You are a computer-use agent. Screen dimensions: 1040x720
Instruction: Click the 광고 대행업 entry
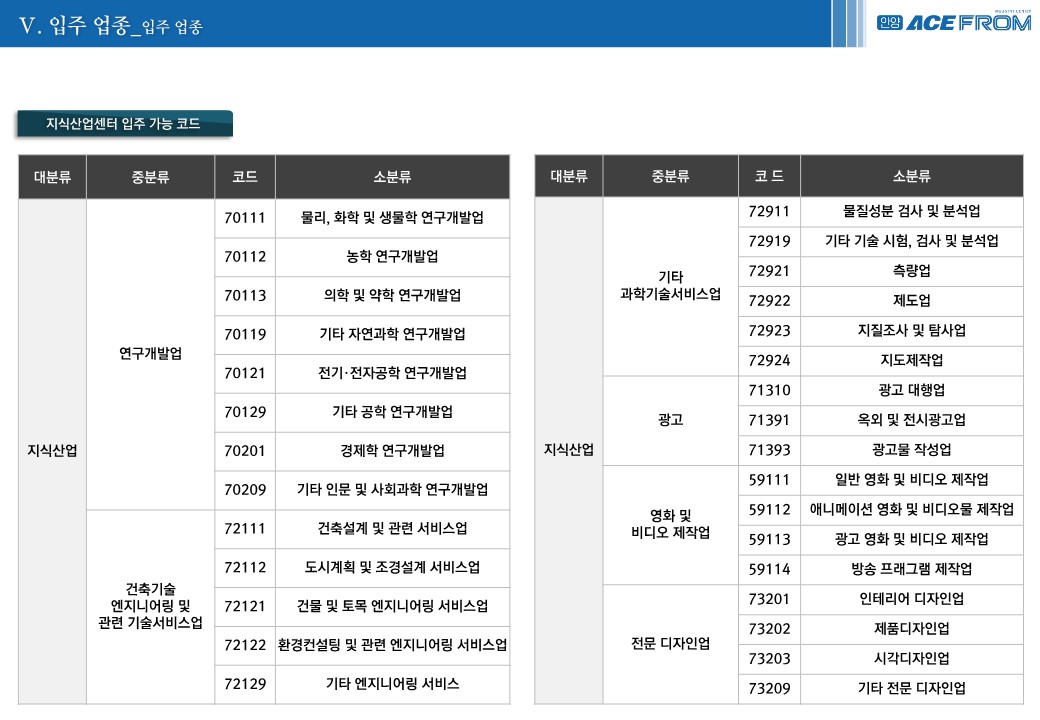(x=911, y=390)
